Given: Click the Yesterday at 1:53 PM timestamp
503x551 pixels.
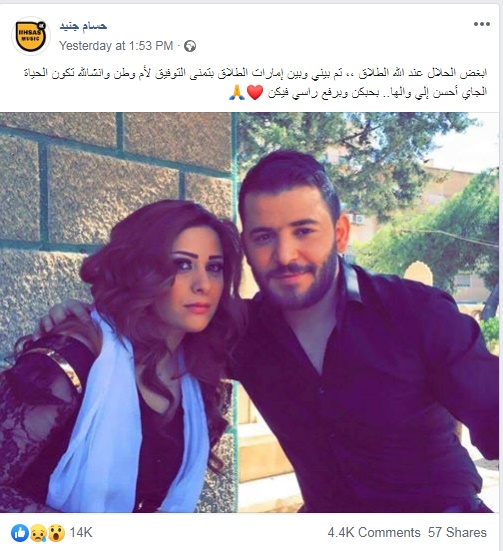Looking at the screenshot, I should click(x=116, y=46).
